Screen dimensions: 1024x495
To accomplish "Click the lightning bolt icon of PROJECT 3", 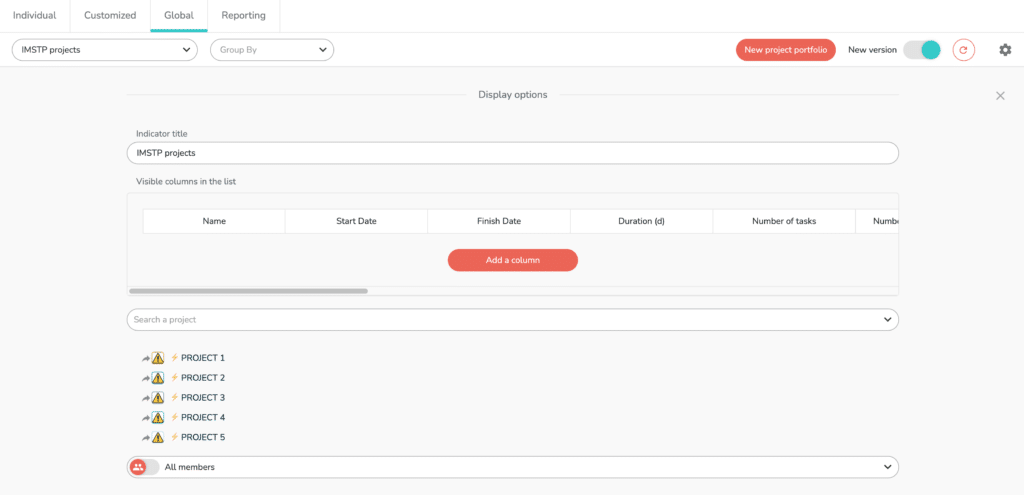I will tap(174, 398).
